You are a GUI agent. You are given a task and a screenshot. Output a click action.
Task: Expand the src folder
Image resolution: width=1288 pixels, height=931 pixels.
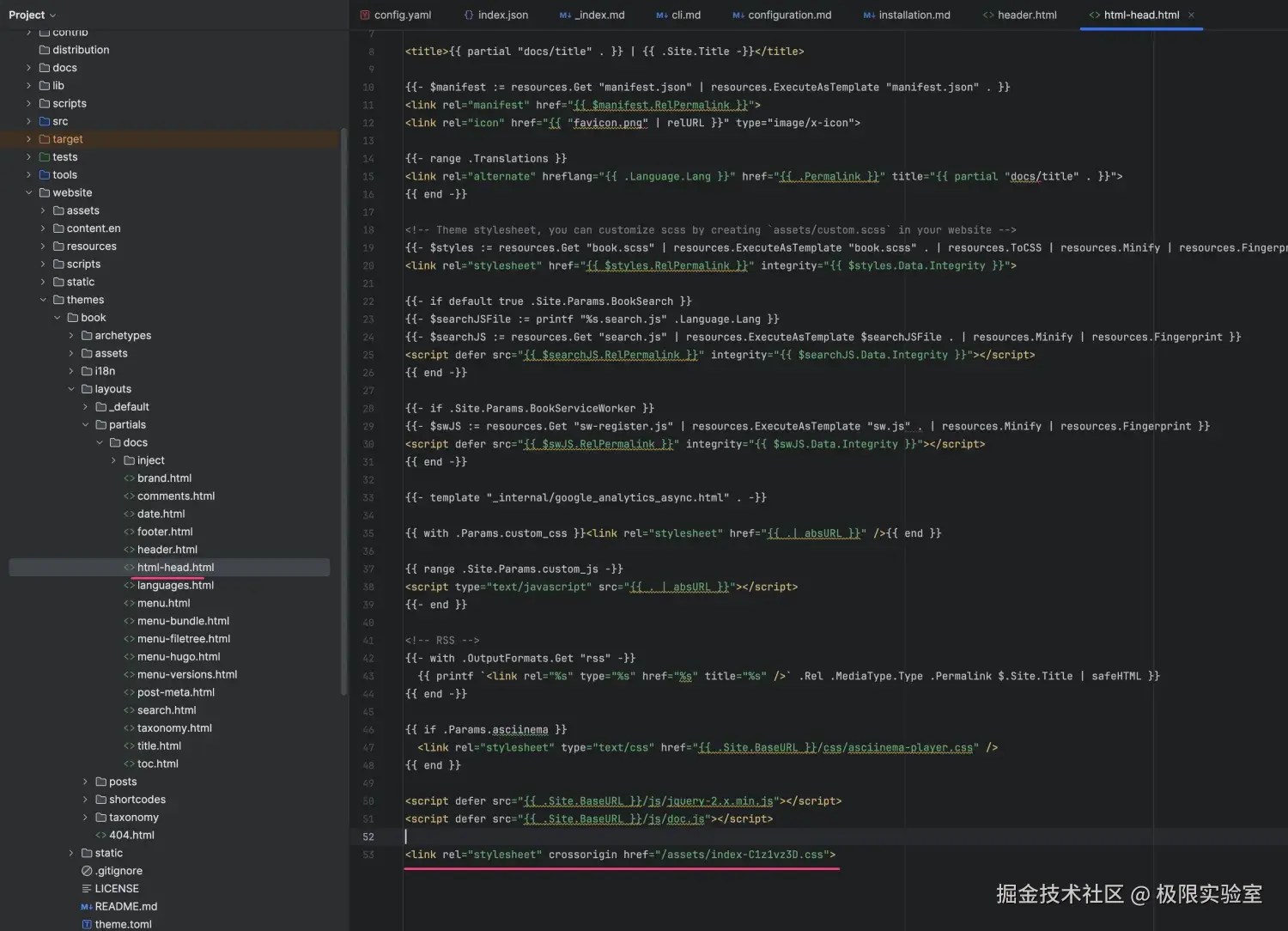28,122
